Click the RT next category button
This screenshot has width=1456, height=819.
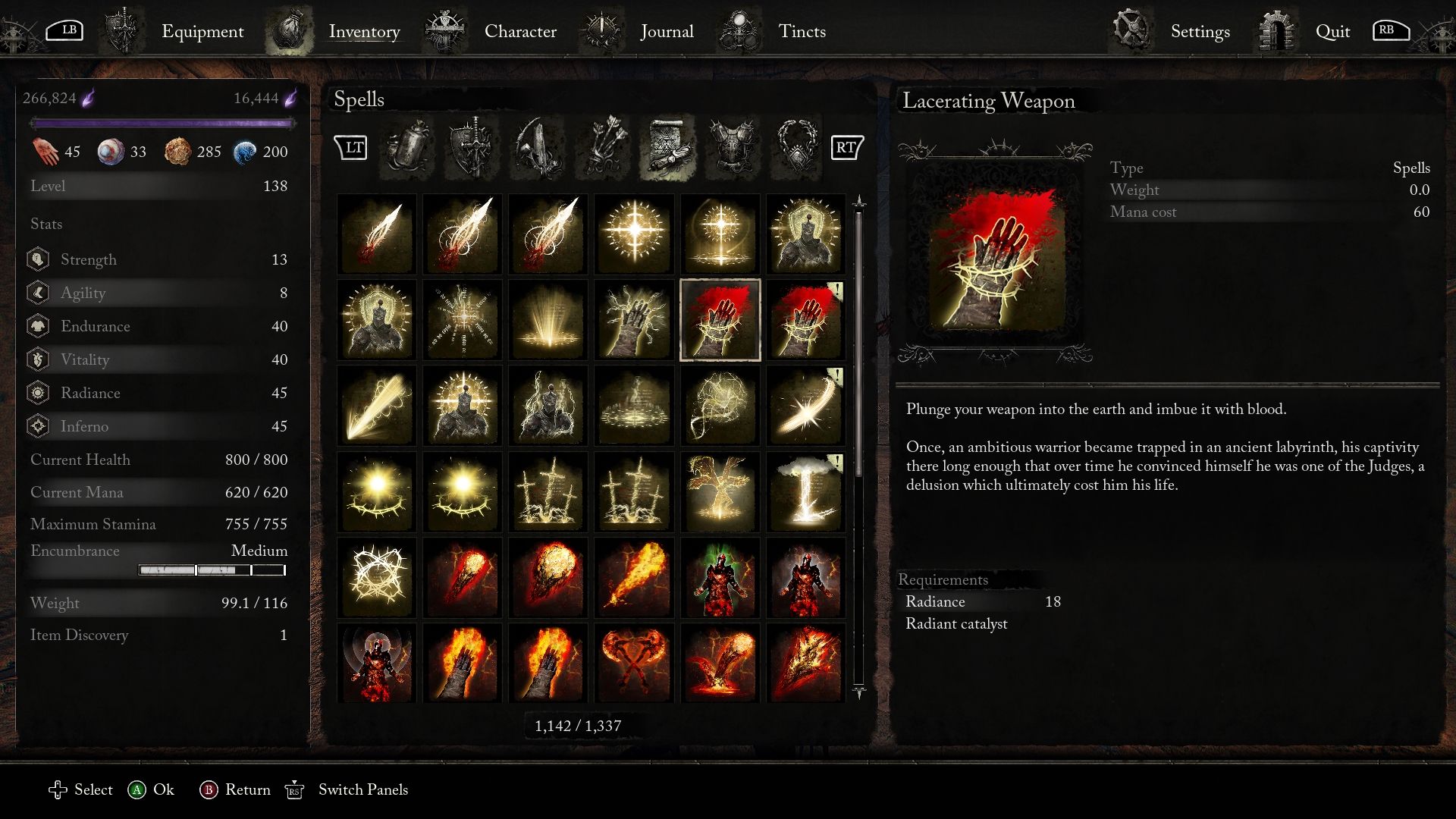coord(847,147)
